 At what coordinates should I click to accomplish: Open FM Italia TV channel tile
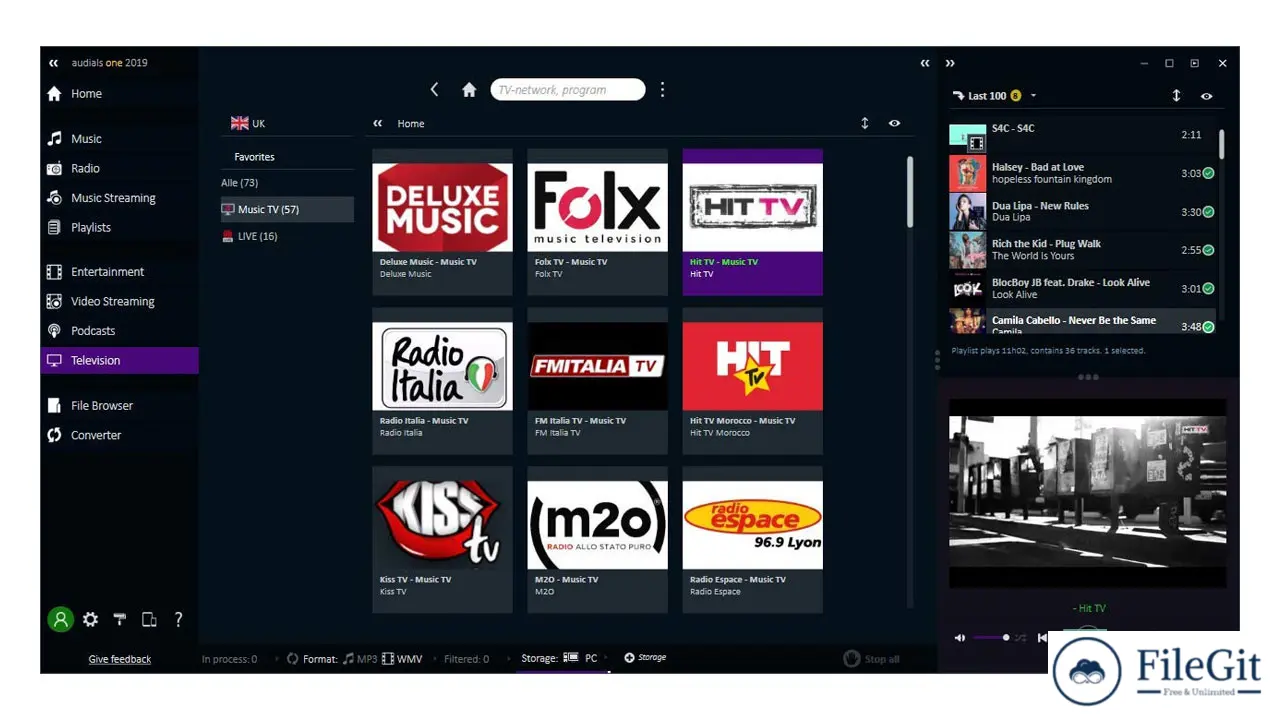click(597, 381)
